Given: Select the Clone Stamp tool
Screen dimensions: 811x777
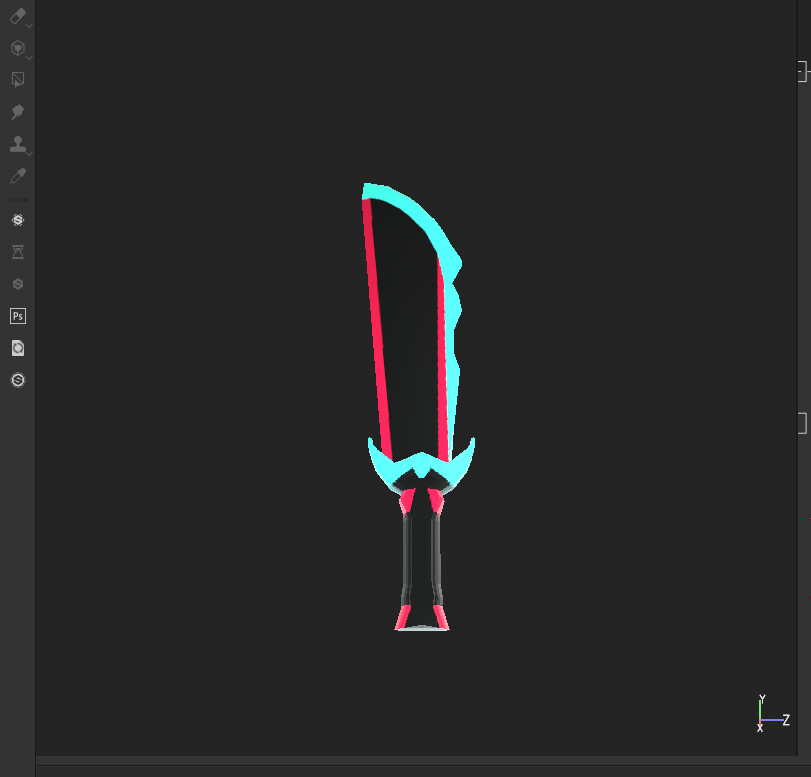Looking at the screenshot, I should click(16, 144).
